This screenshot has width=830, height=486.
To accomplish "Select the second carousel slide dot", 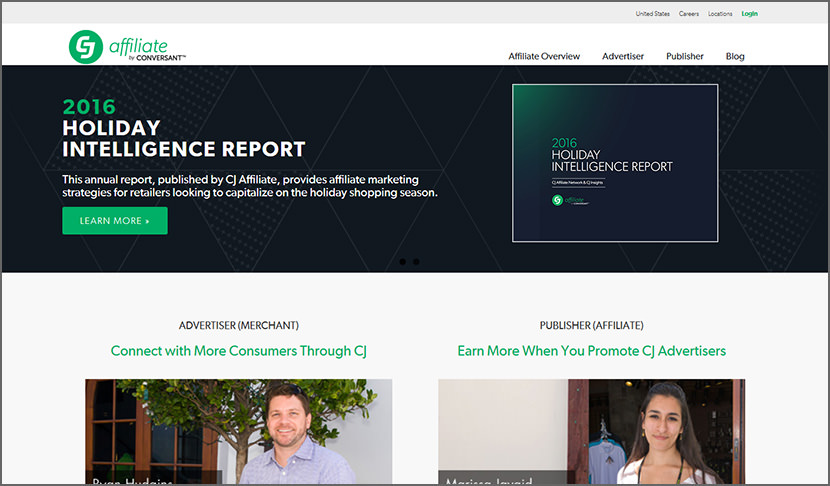I will [x=417, y=262].
